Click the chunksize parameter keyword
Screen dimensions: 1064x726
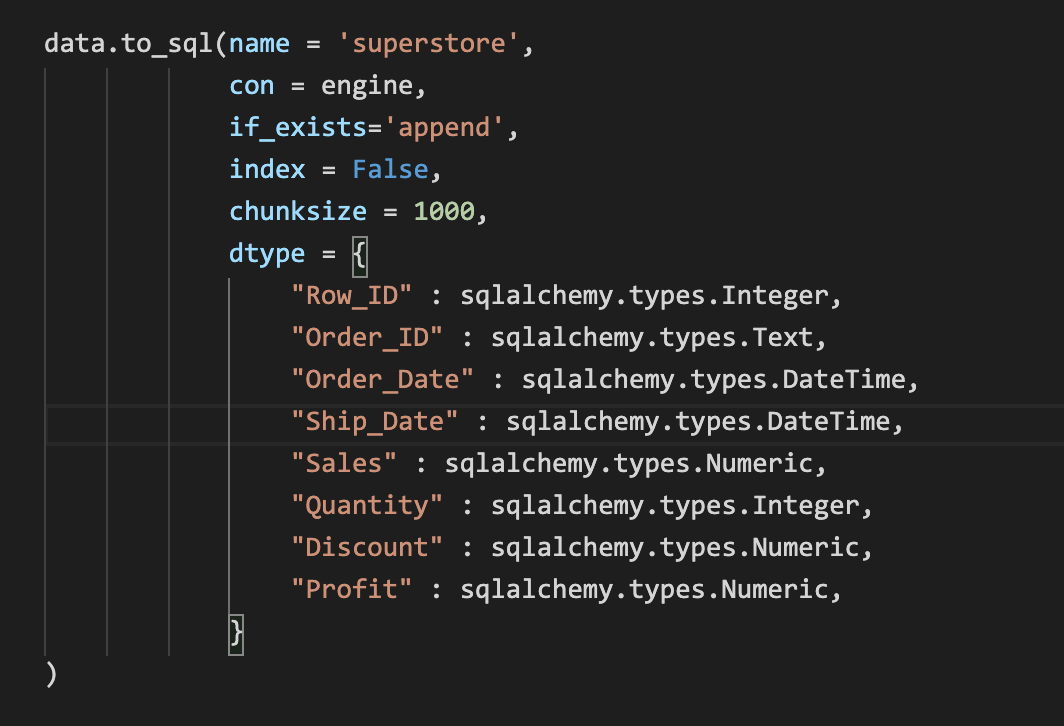point(297,211)
